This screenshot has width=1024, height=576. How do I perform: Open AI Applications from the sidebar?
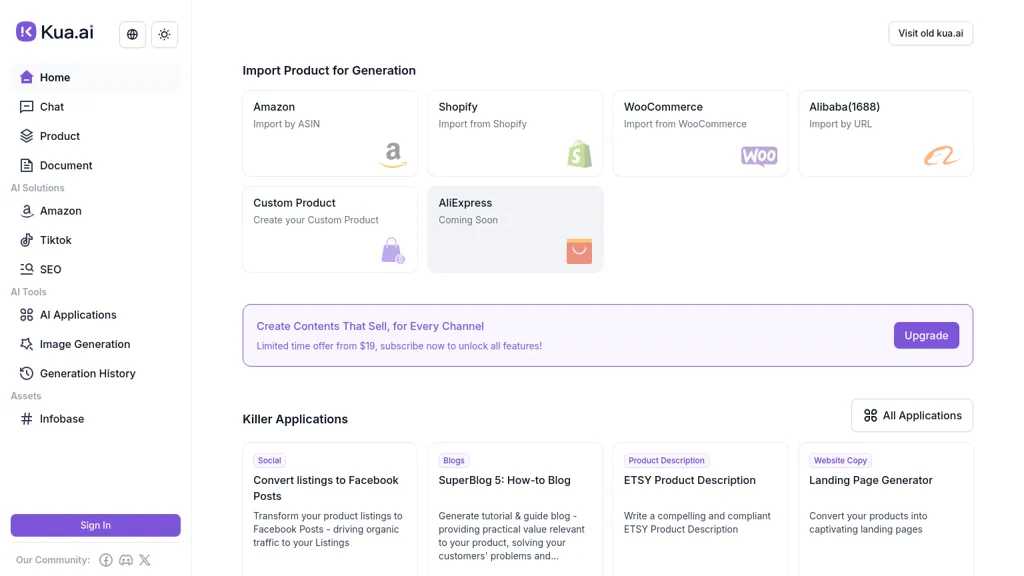pos(25,314)
